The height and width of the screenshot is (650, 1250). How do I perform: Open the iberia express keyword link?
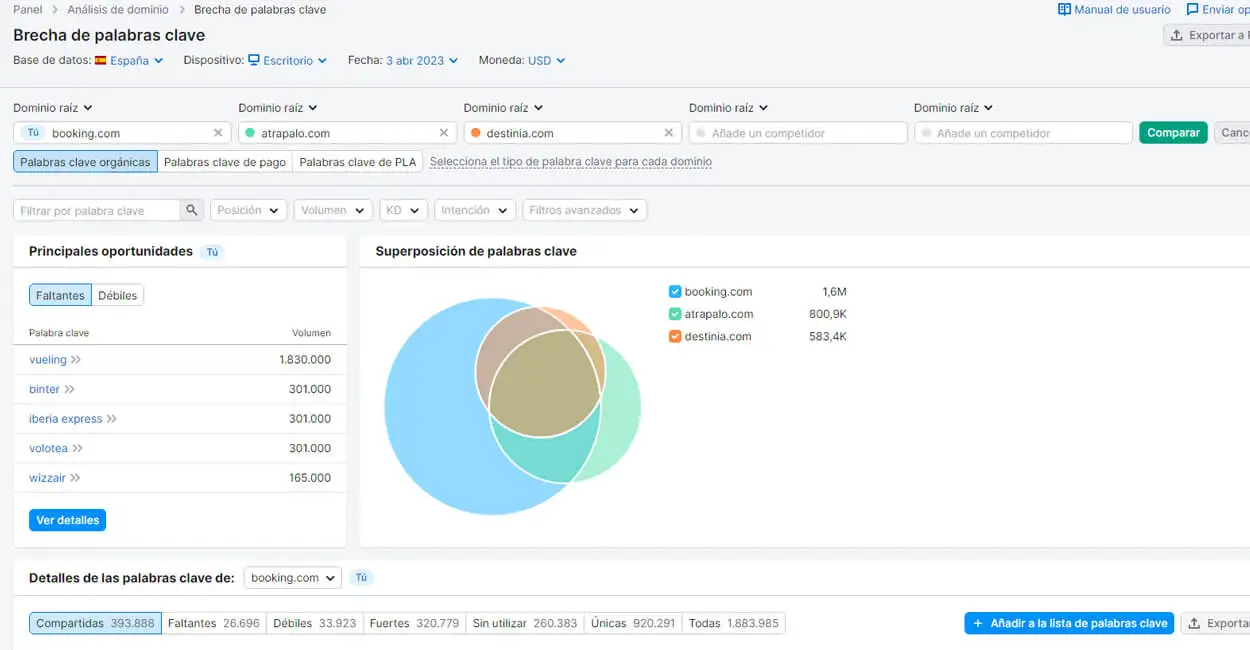click(x=66, y=419)
